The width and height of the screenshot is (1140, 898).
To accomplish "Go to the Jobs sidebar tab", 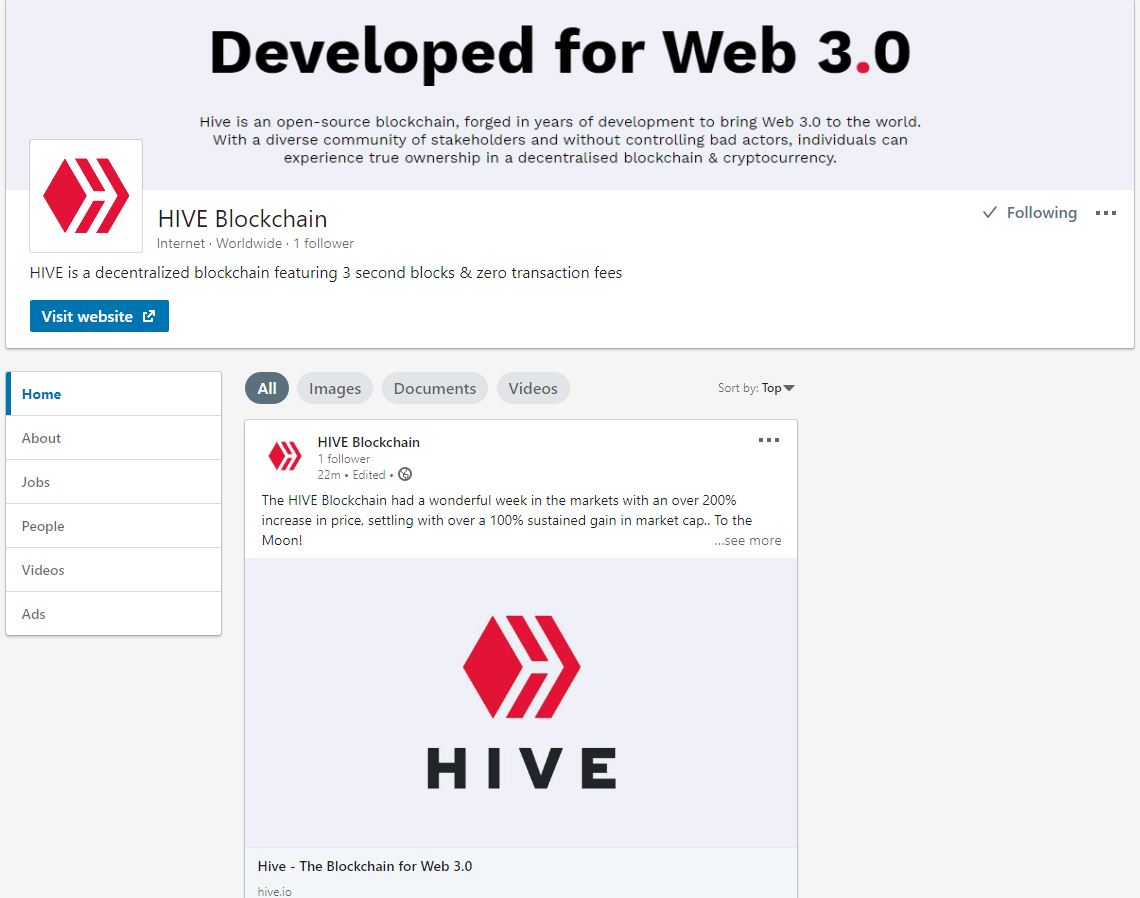I will tap(113, 482).
